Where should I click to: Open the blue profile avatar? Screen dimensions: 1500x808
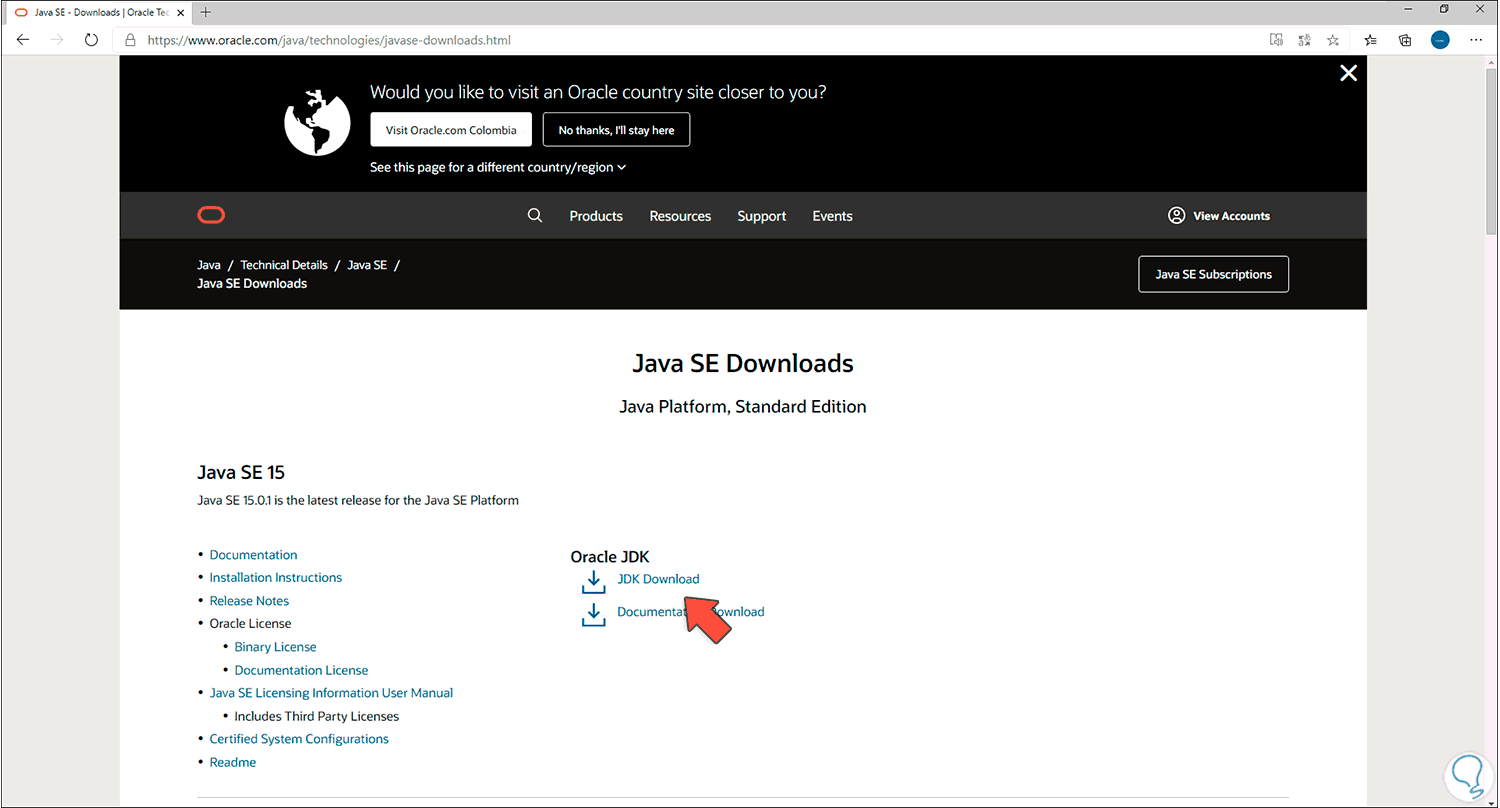pos(1440,40)
